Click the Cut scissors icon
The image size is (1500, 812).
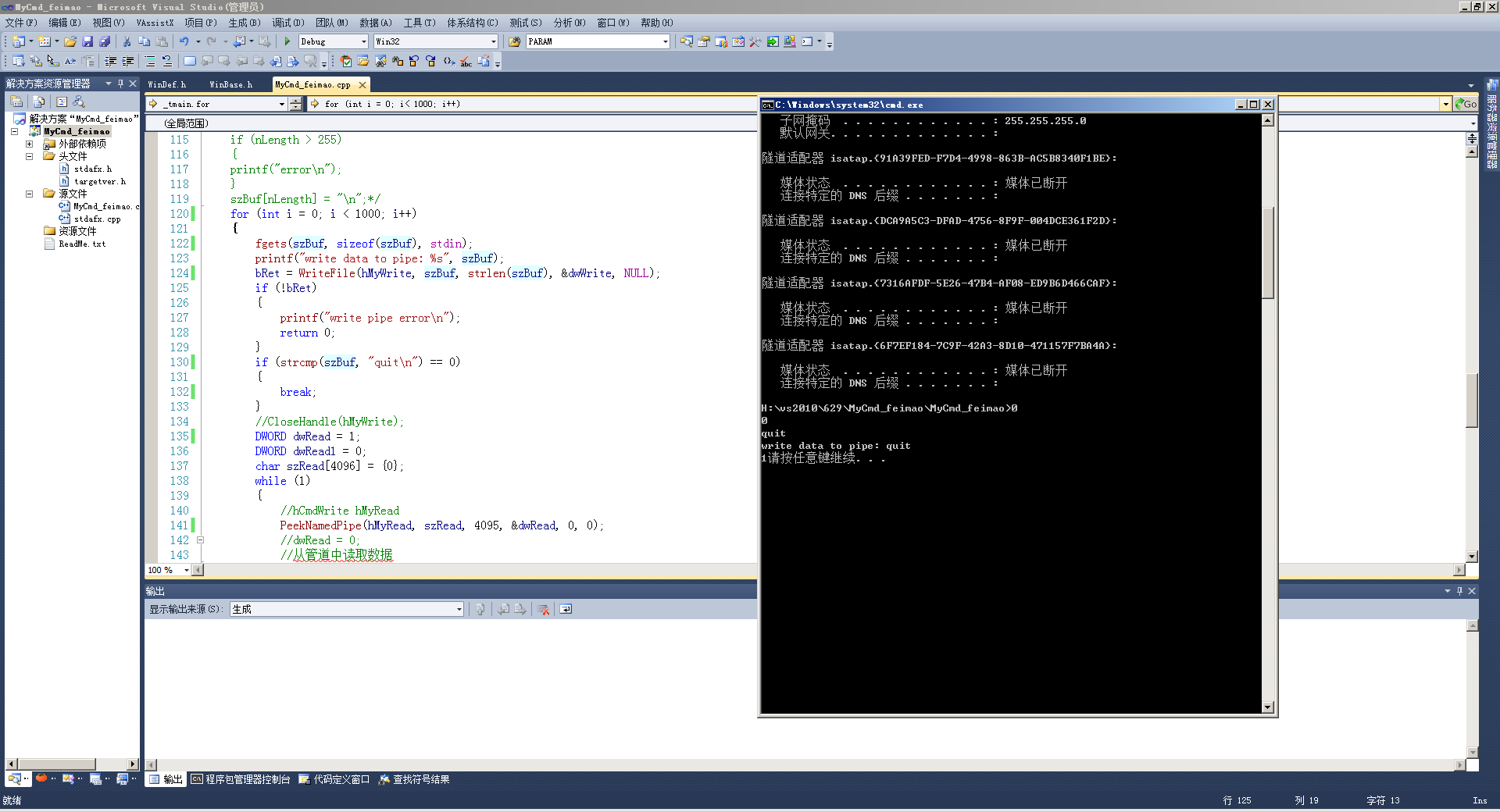pos(127,41)
